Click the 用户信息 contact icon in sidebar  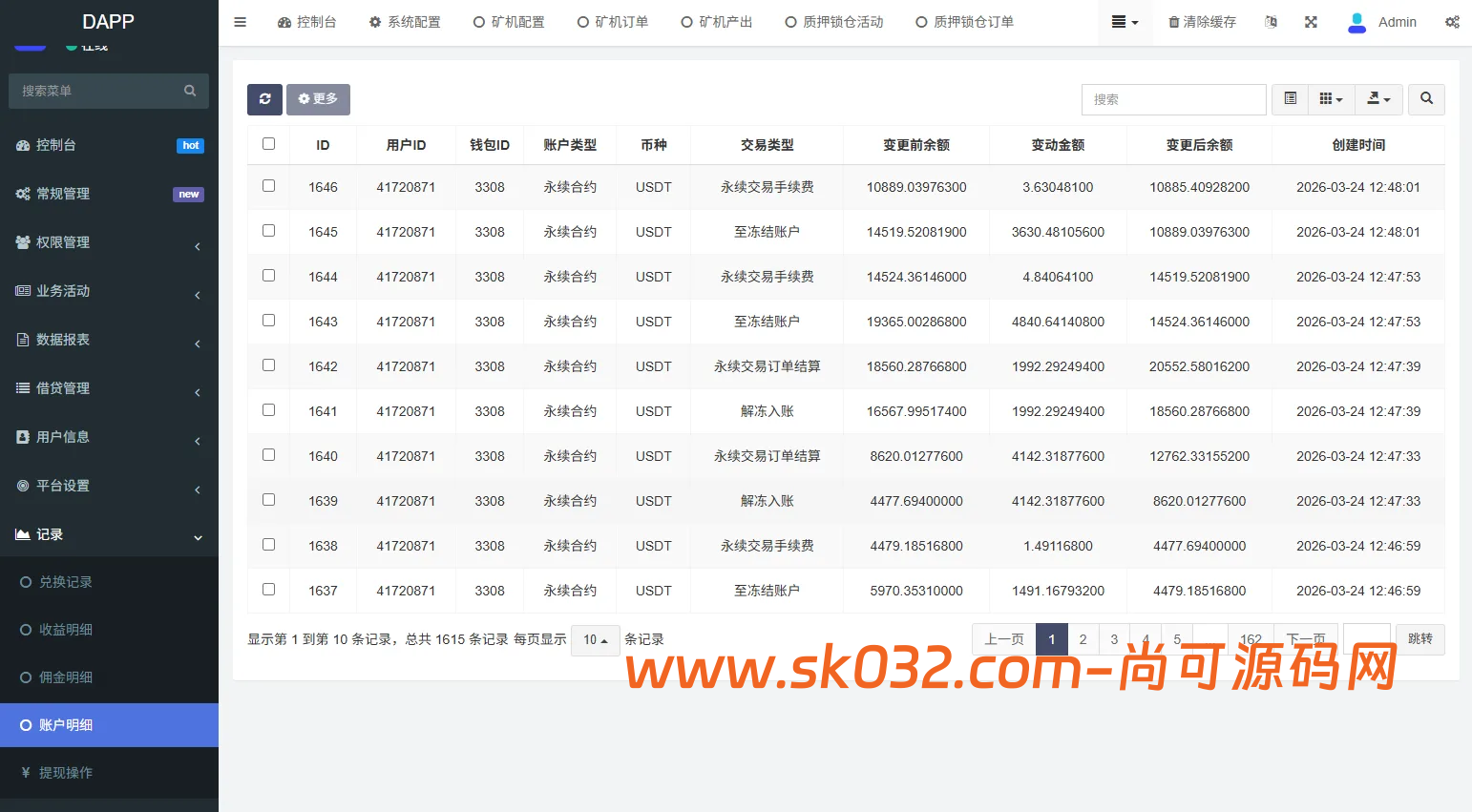23,437
